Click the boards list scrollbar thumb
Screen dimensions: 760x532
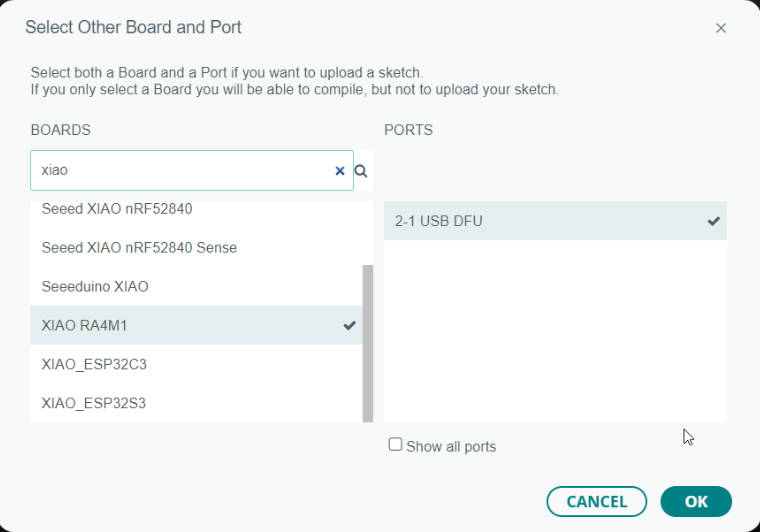[368, 344]
